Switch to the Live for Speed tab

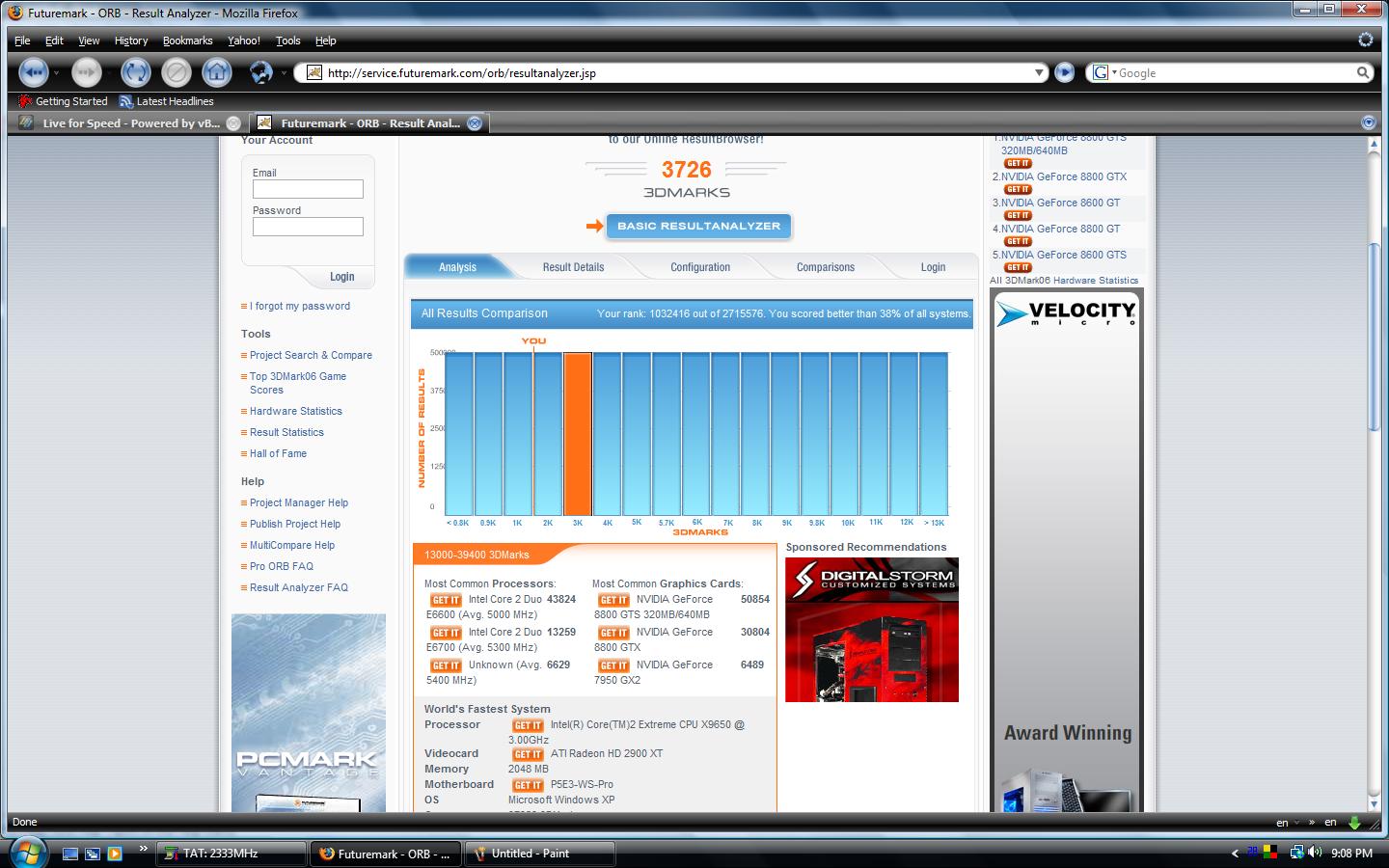[x=129, y=123]
